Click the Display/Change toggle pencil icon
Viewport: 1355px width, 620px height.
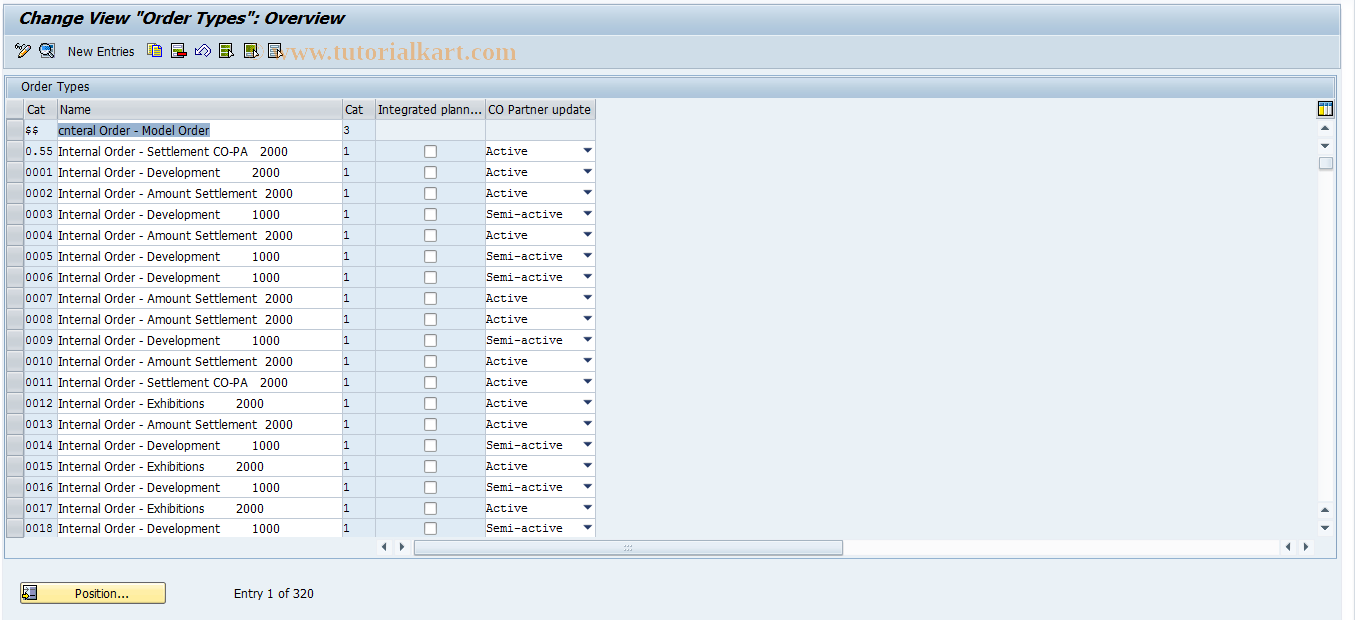(23, 51)
